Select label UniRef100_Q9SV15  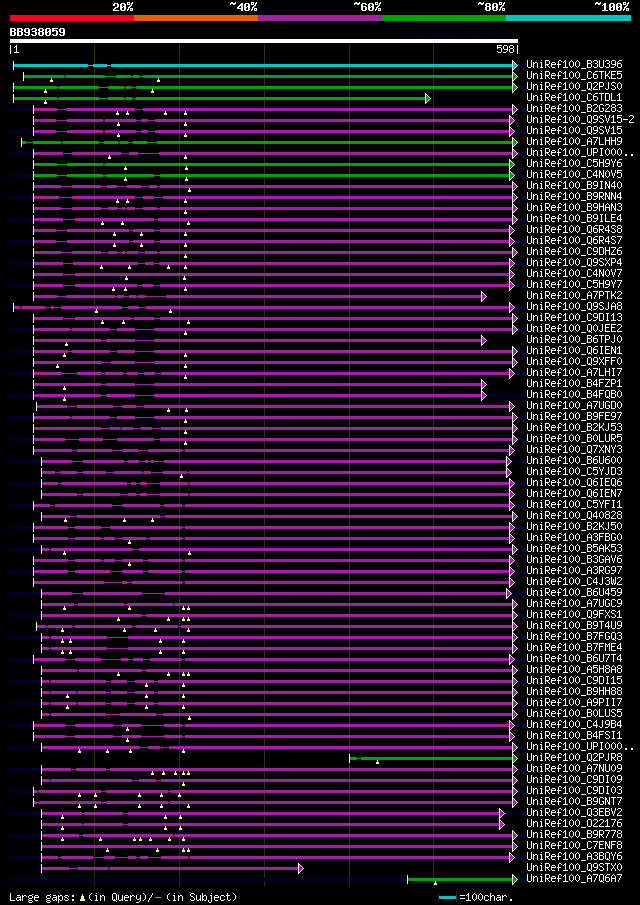point(572,130)
